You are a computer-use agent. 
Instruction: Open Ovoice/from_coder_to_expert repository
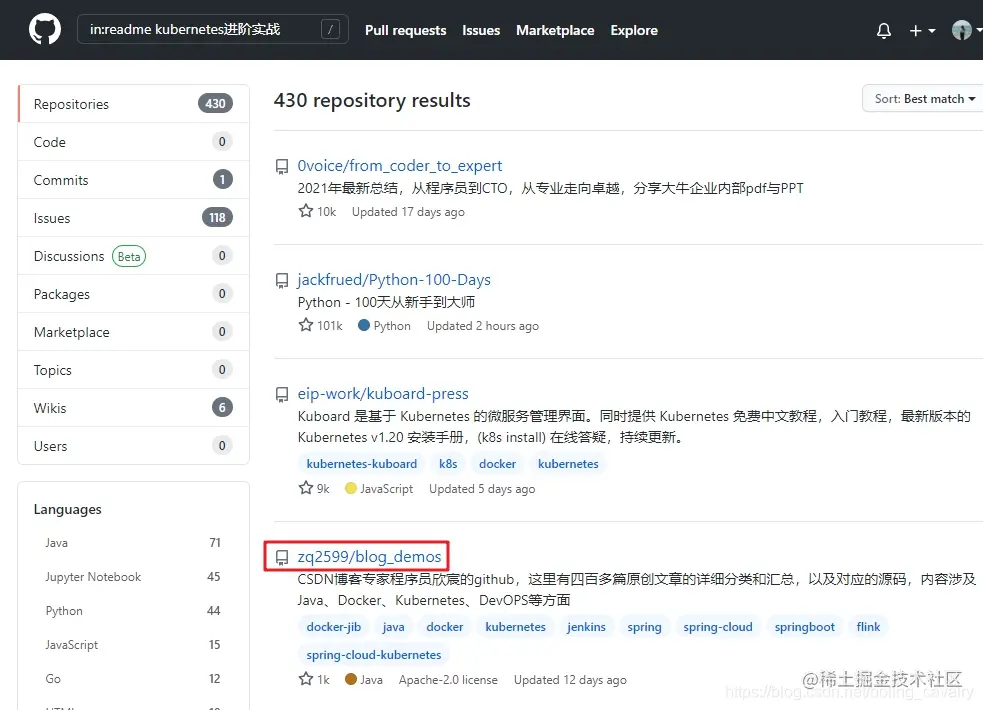[x=399, y=165]
